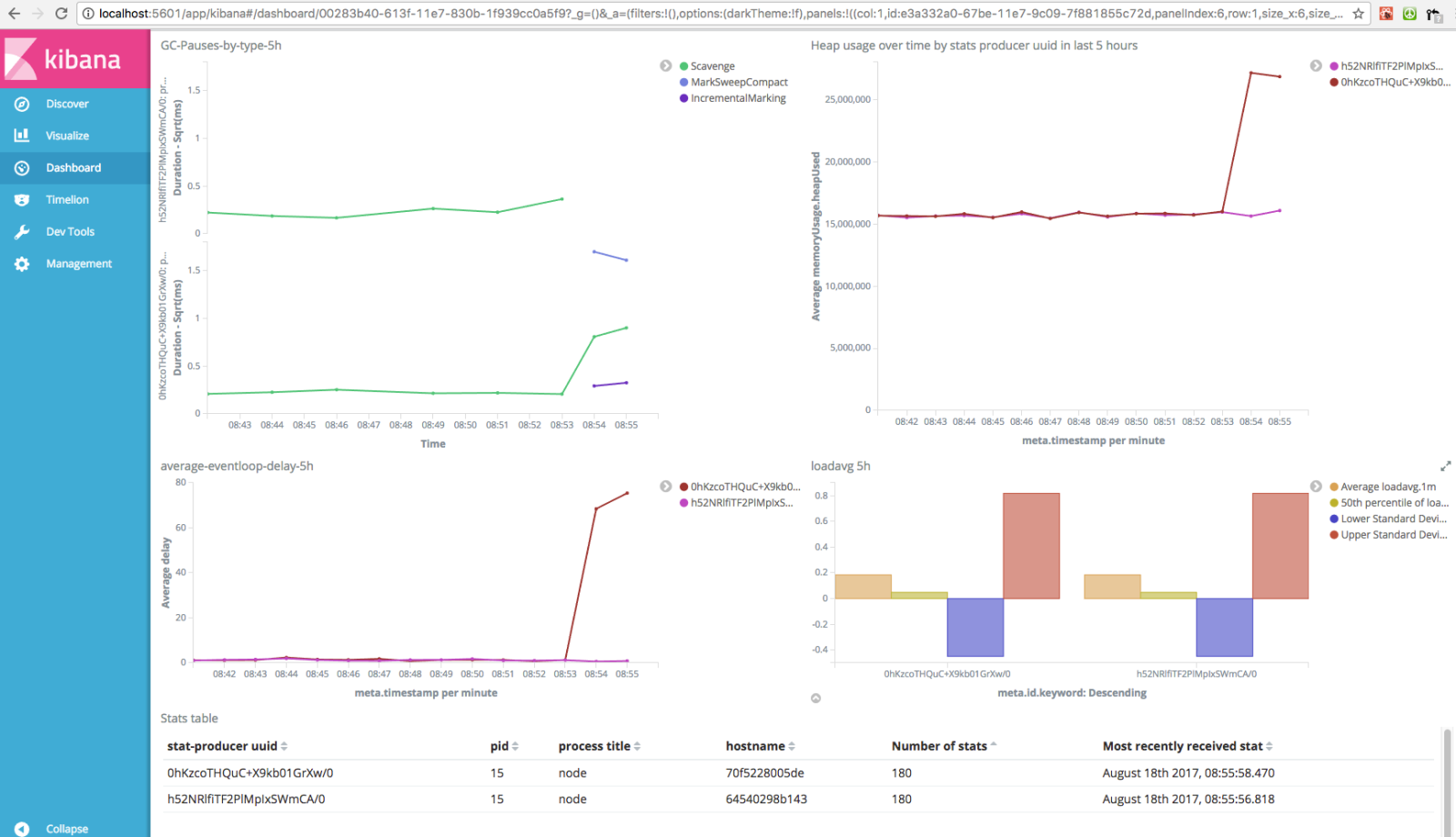Toggle legend of GC-Pauses-by-type-5h chart
1456x837 pixels.
tap(666, 66)
